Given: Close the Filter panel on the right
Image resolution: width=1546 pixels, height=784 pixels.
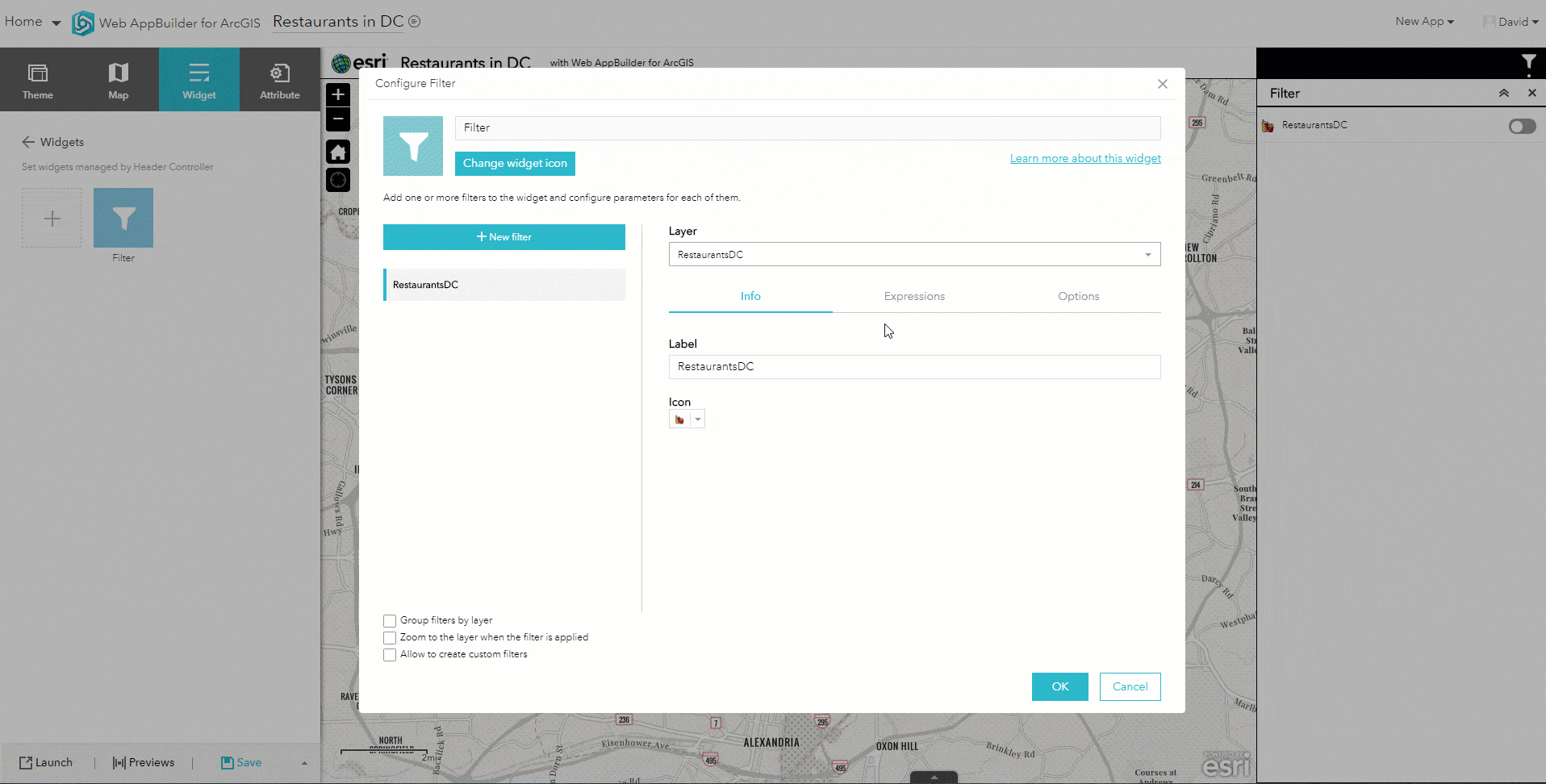Looking at the screenshot, I should point(1532,94).
